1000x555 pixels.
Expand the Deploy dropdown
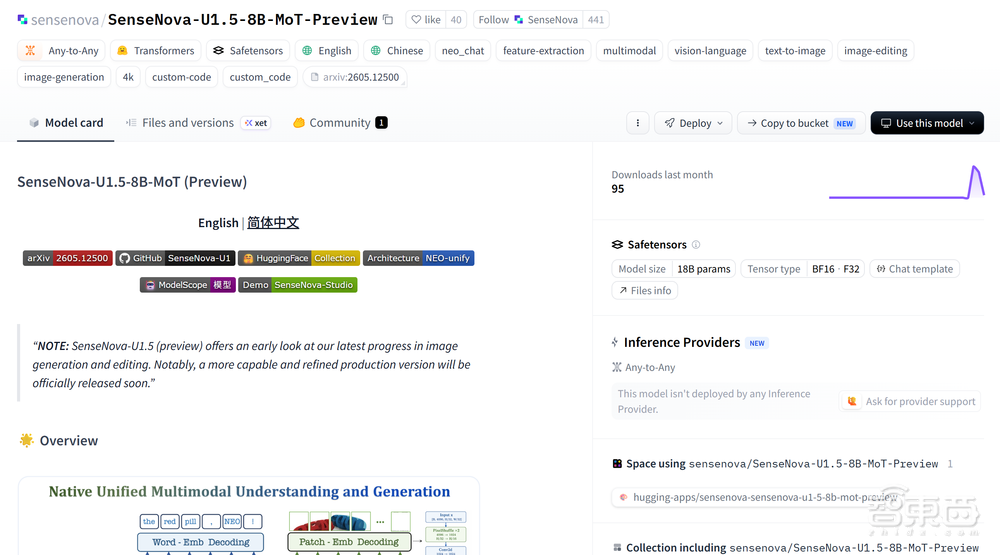tap(693, 123)
